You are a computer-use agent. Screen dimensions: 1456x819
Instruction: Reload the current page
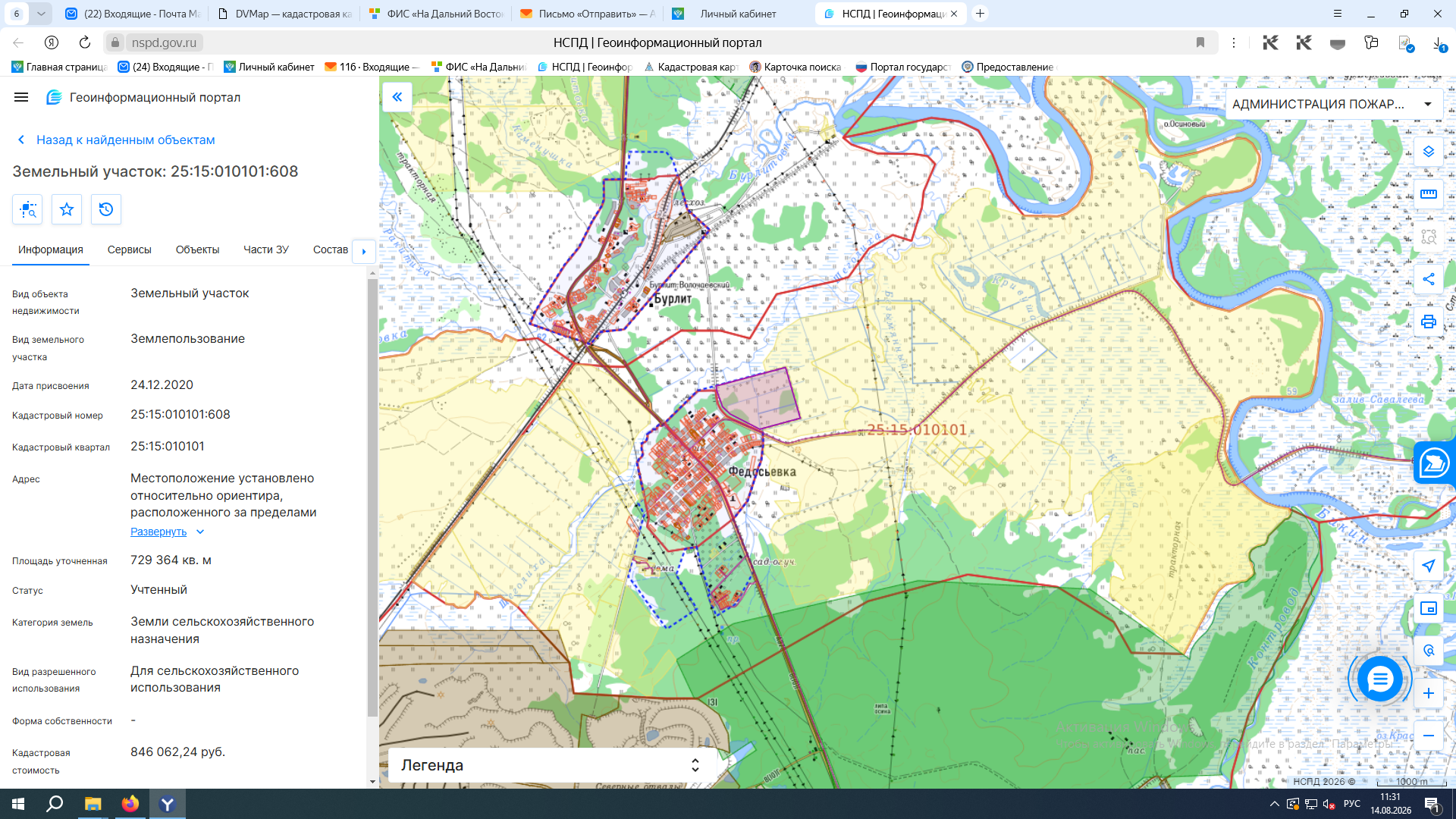[85, 42]
